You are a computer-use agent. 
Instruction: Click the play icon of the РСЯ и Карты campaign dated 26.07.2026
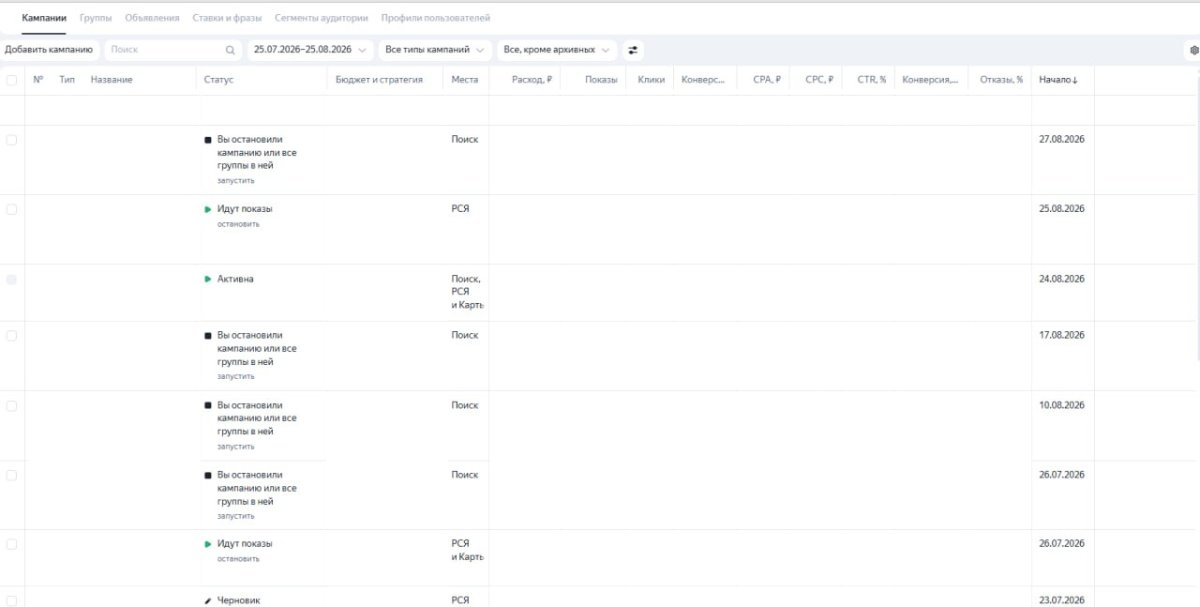pos(208,544)
